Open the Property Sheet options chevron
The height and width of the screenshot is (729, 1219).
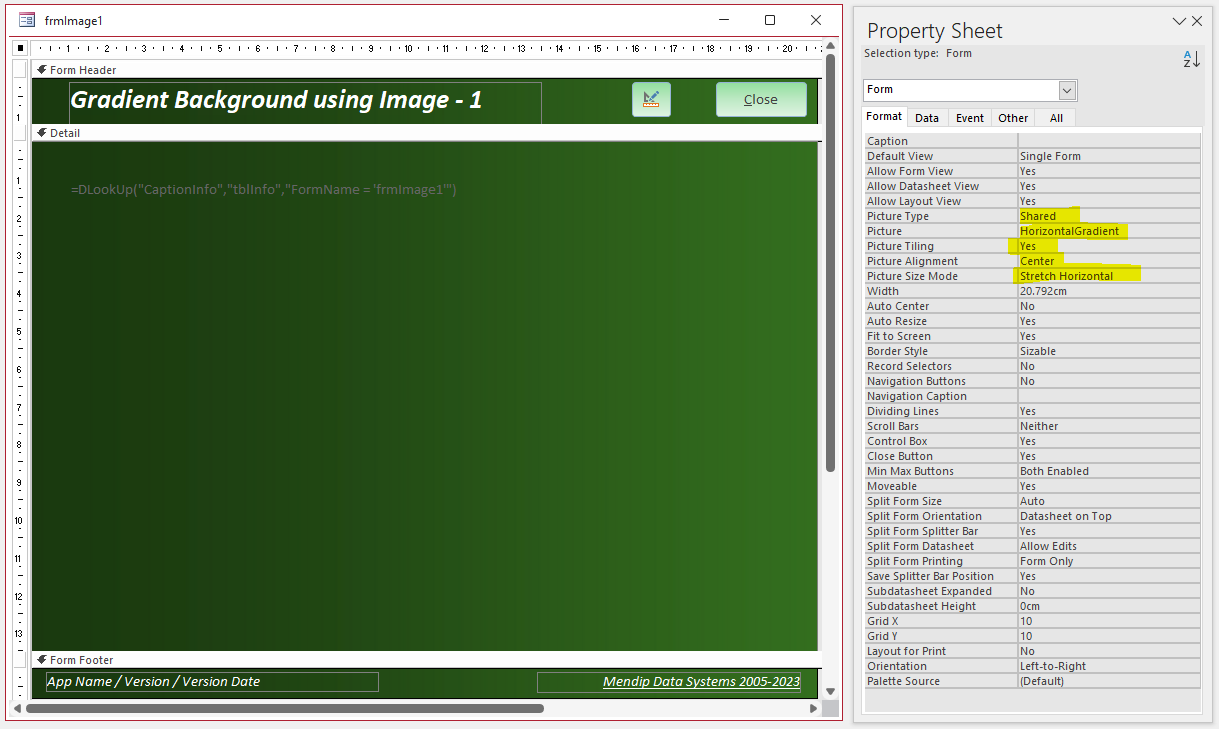click(x=1178, y=20)
